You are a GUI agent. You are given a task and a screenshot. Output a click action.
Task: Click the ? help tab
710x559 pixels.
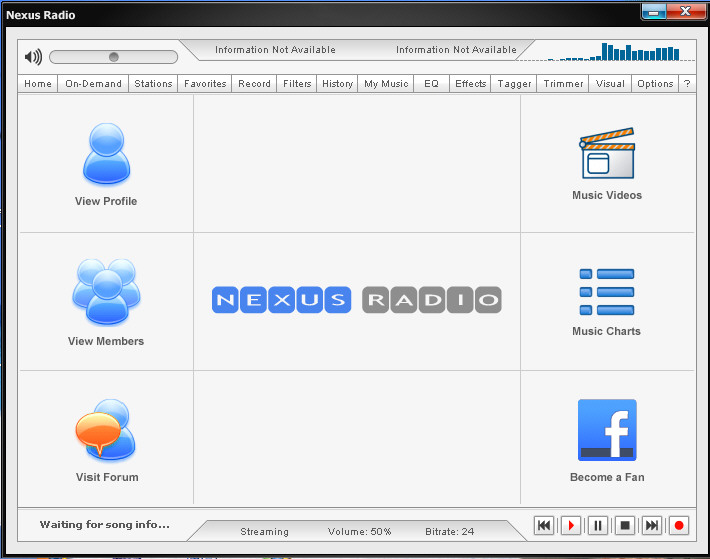pos(687,84)
